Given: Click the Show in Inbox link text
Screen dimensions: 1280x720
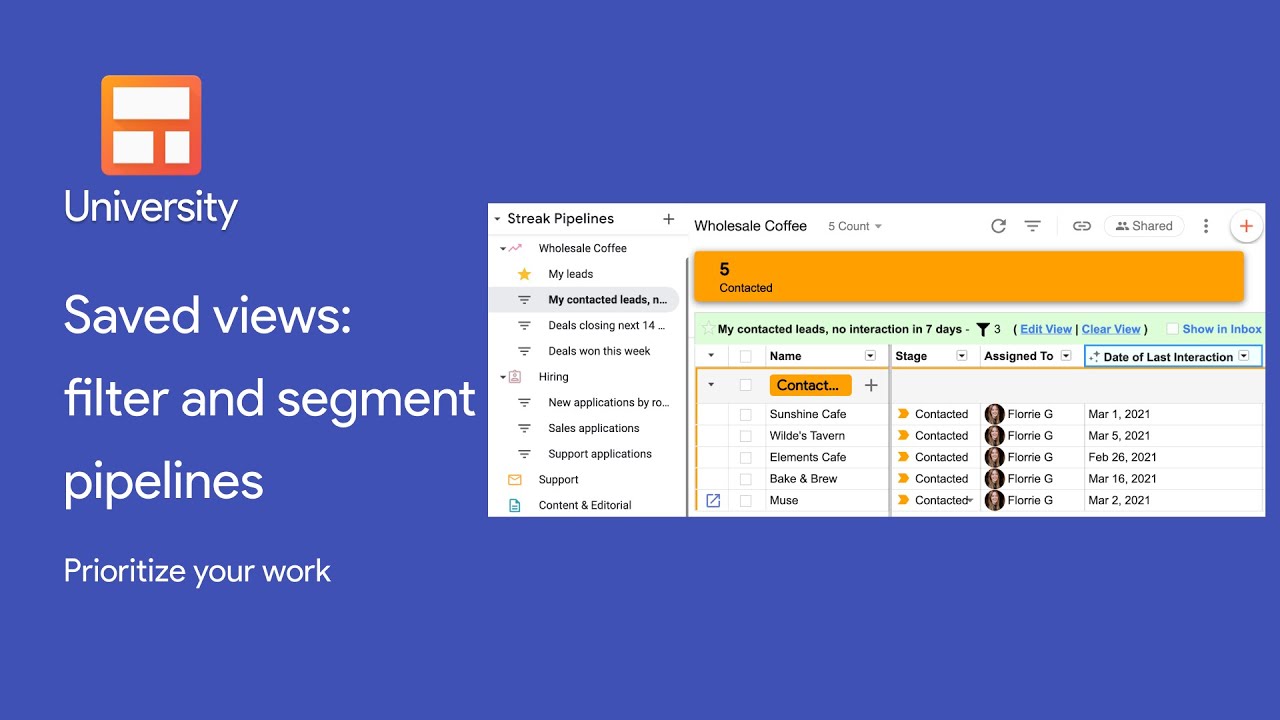Looking at the screenshot, I should (x=1222, y=329).
